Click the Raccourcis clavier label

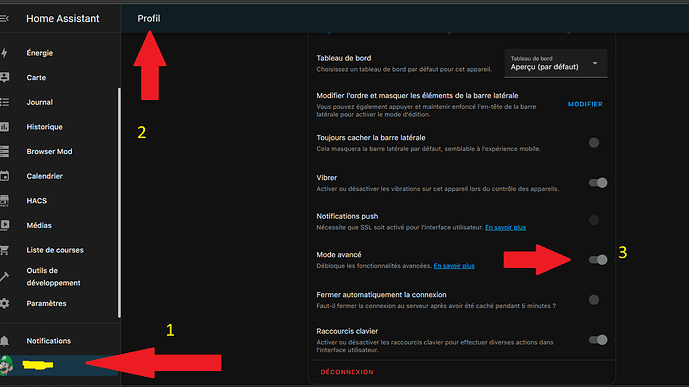347,331
